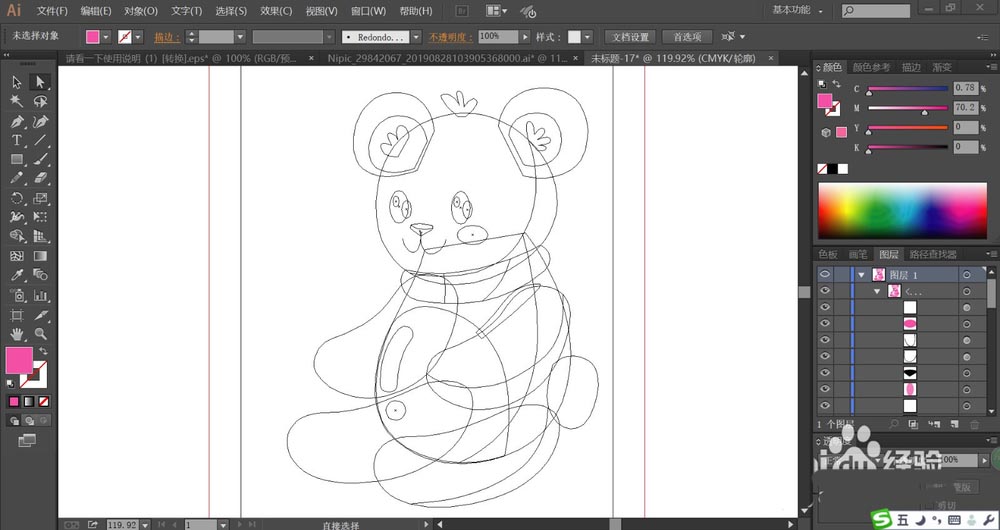
Task: Open Redondo brush definition dropdown
Action: point(416,37)
